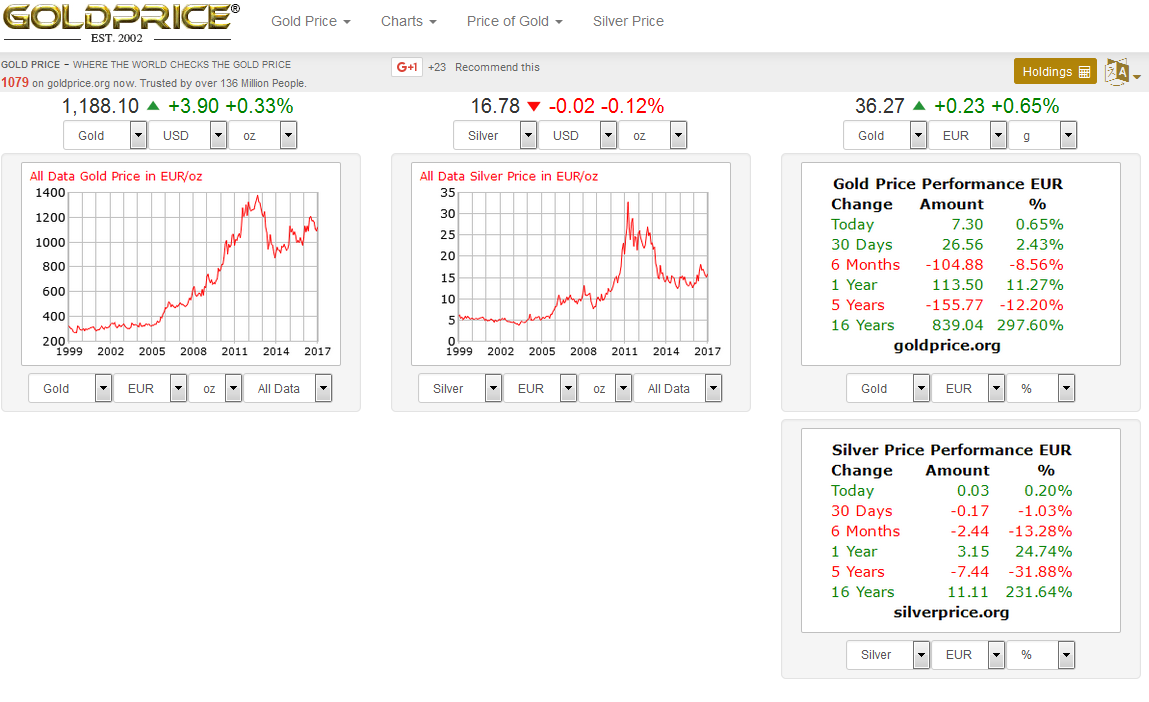Open the Silver metal dropdown under 16.78
This screenshot has width=1149, height=702.
point(495,136)
